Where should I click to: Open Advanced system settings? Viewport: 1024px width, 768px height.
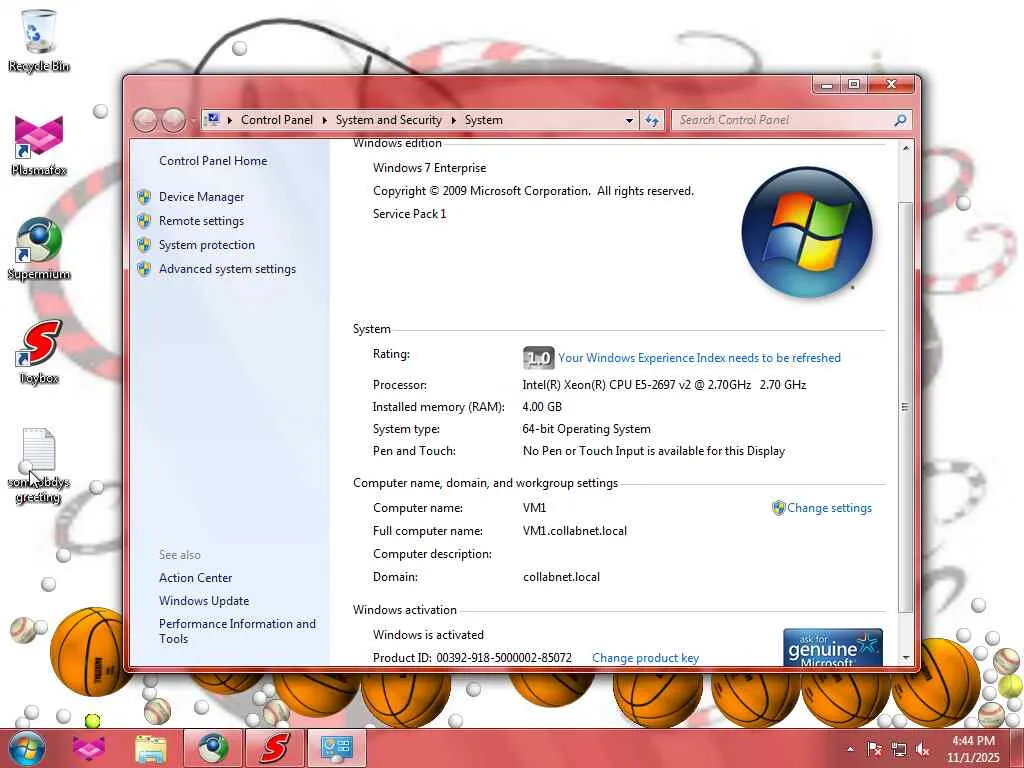(x=227, y=269)
